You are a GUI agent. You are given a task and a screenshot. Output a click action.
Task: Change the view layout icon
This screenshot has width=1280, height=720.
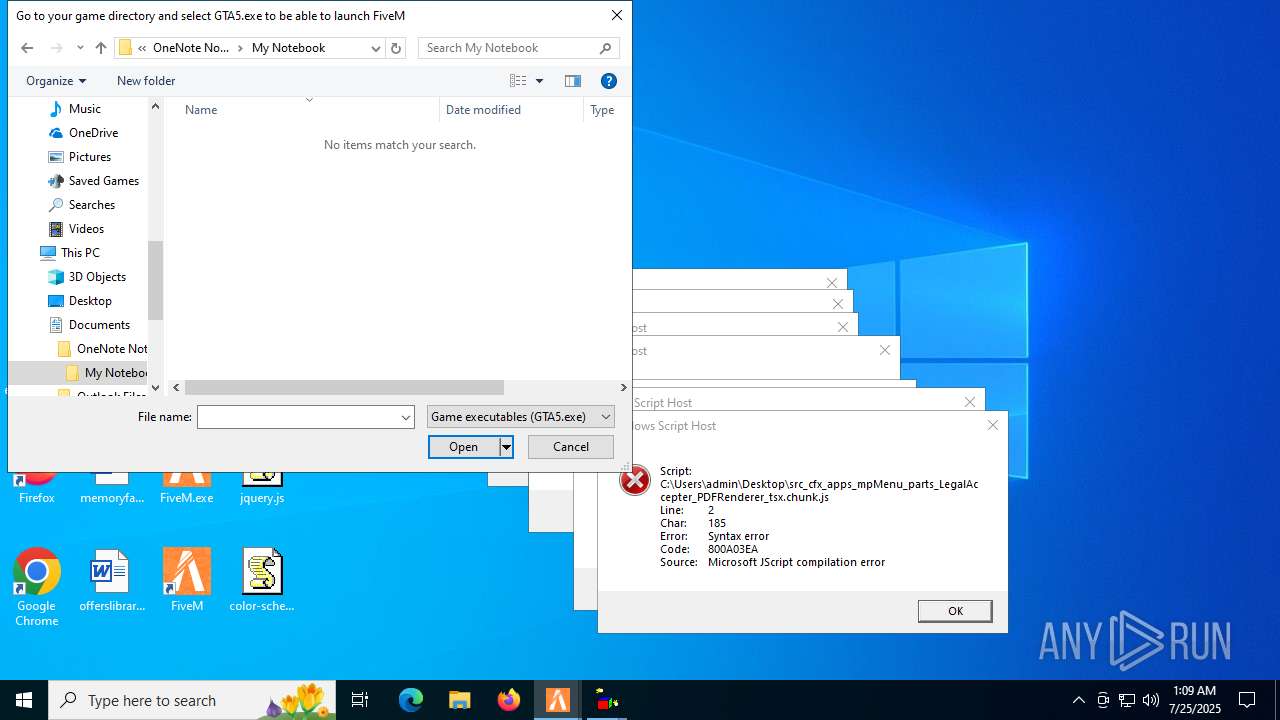point(518,81)
